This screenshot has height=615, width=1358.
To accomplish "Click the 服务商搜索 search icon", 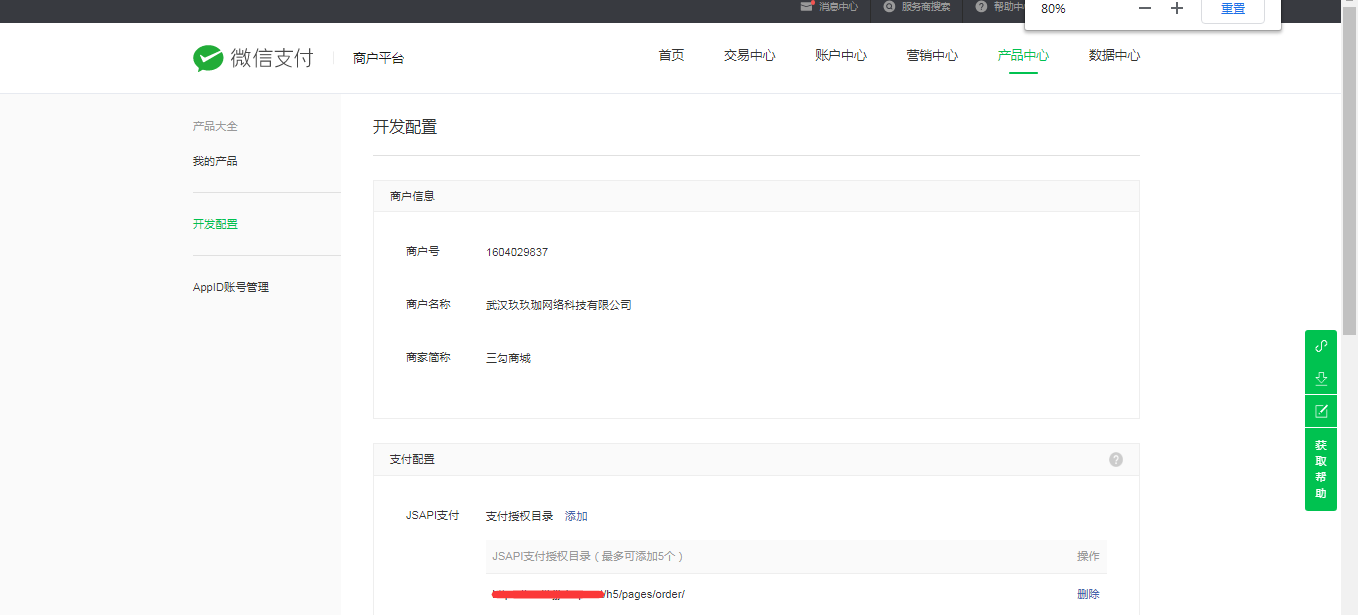I will click(889, 7).
